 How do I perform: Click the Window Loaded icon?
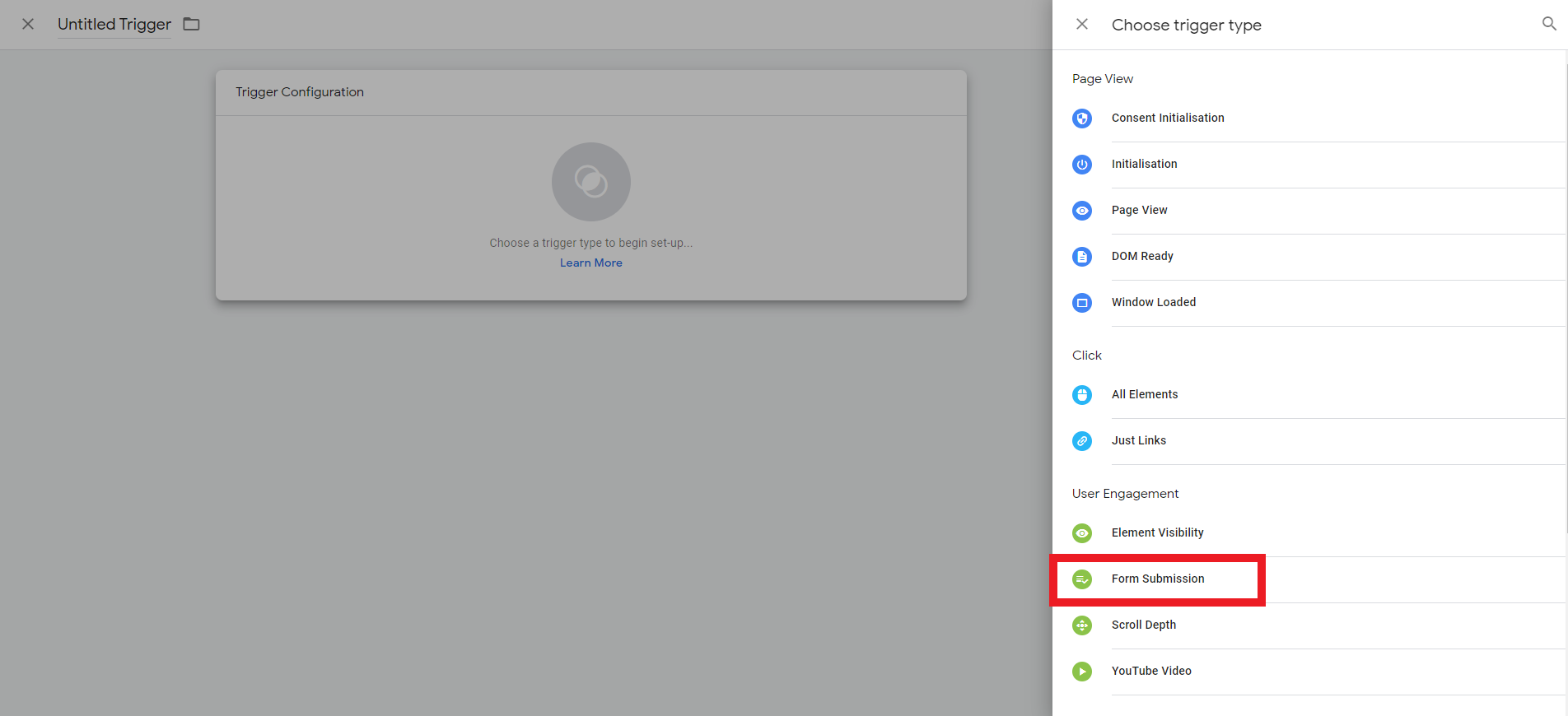(x=1082, y=303)
